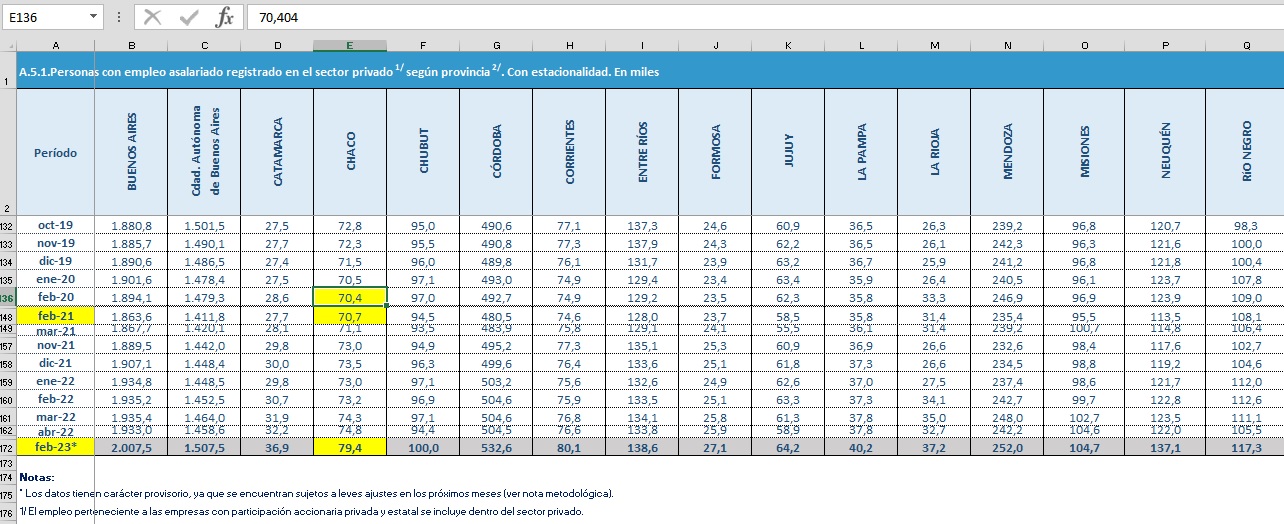The image size is (1284, 524).
Task: Click the footnote starting El empleo perteneciente
Action: click(x=300, y=511)
